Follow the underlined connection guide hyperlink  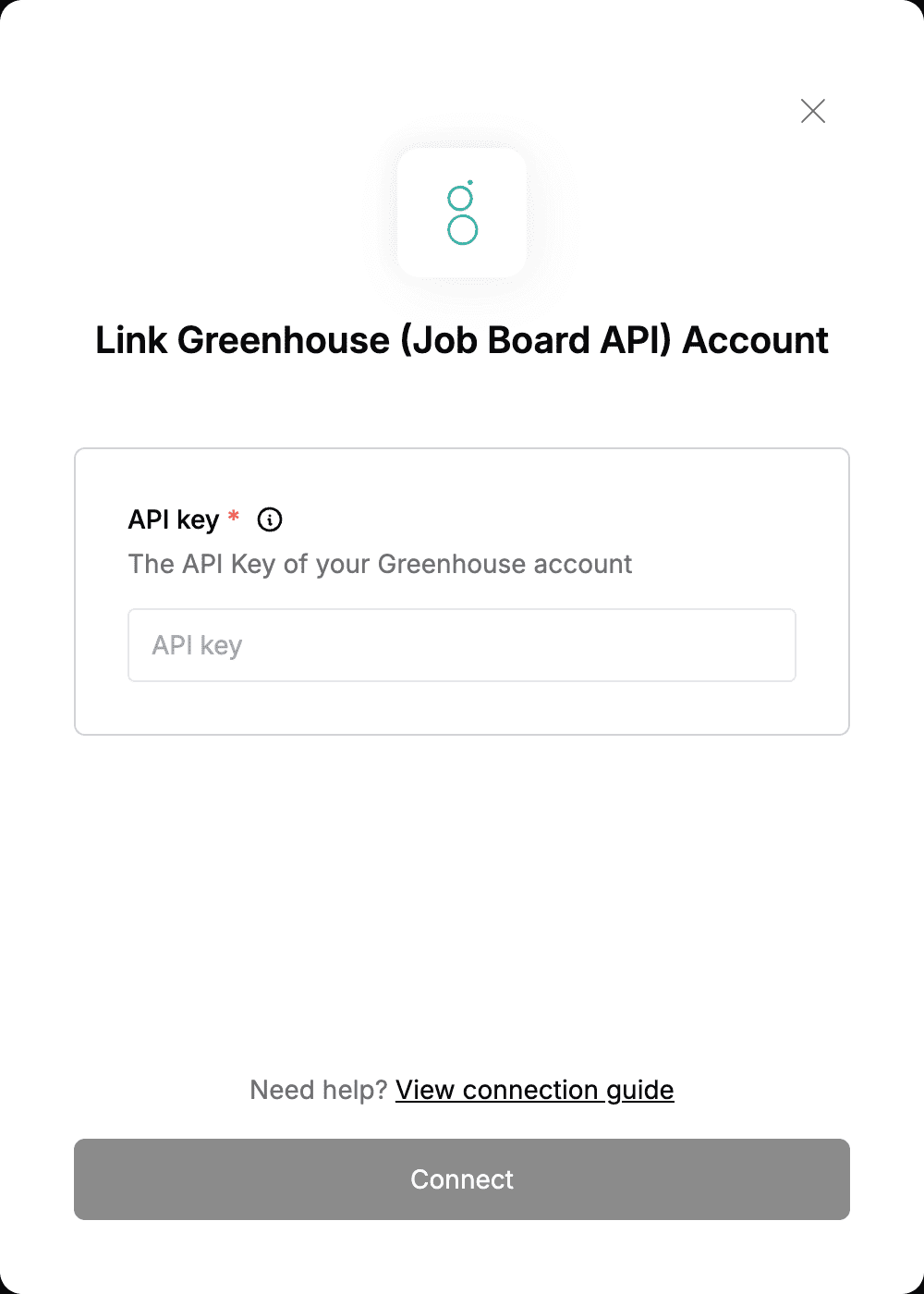[535, 1090]
